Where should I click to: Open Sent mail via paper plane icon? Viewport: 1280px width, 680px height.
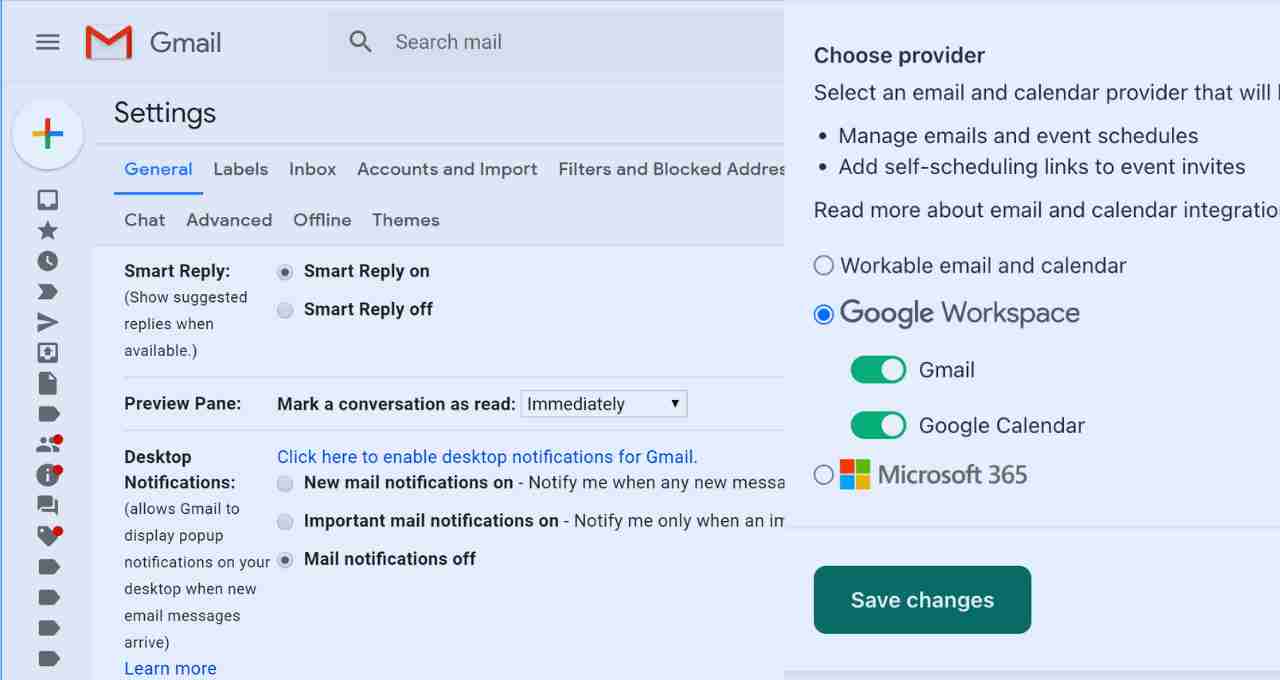(47, 322)
